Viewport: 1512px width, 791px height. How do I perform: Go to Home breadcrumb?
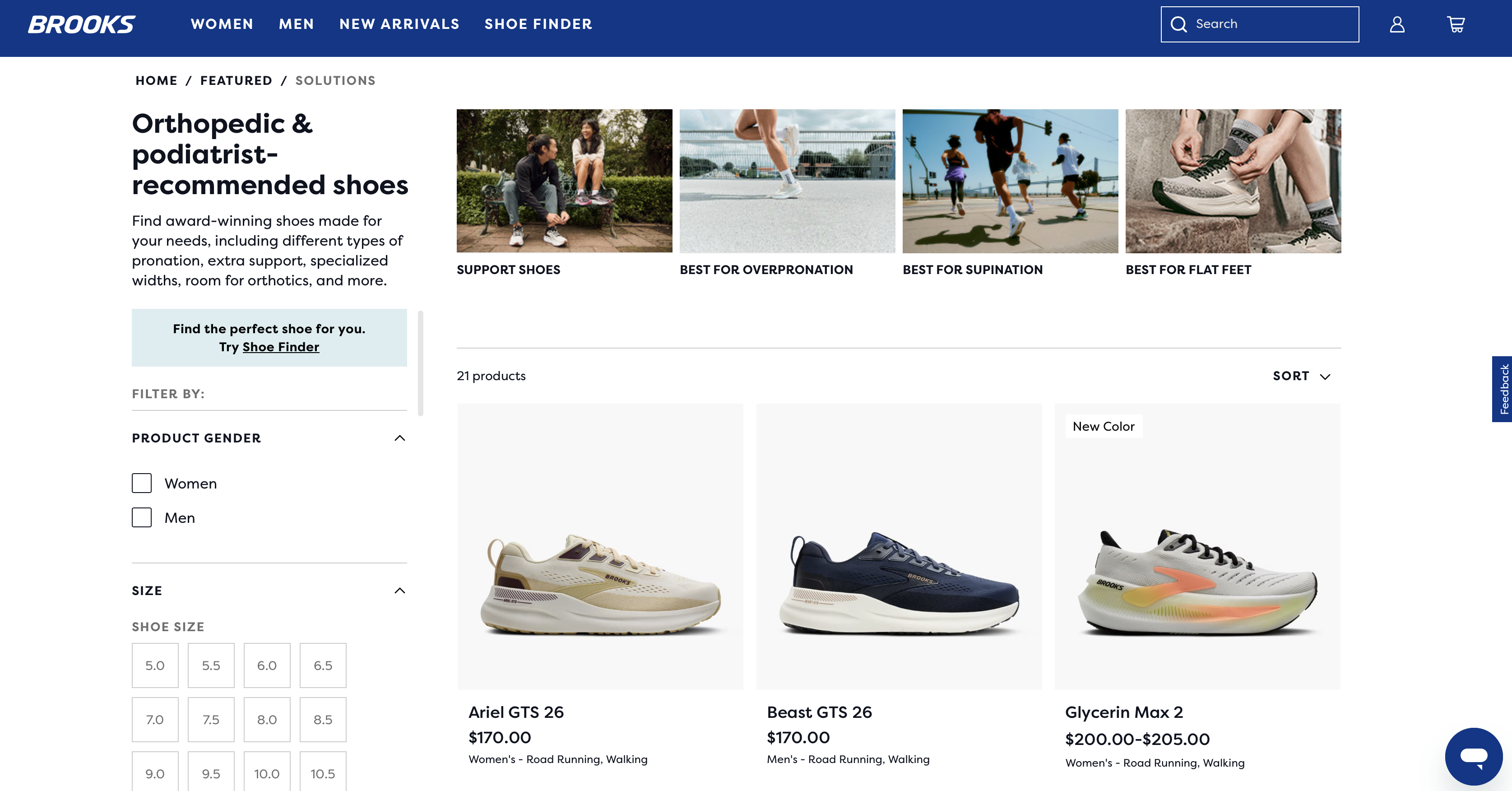(x=156, y=80)
